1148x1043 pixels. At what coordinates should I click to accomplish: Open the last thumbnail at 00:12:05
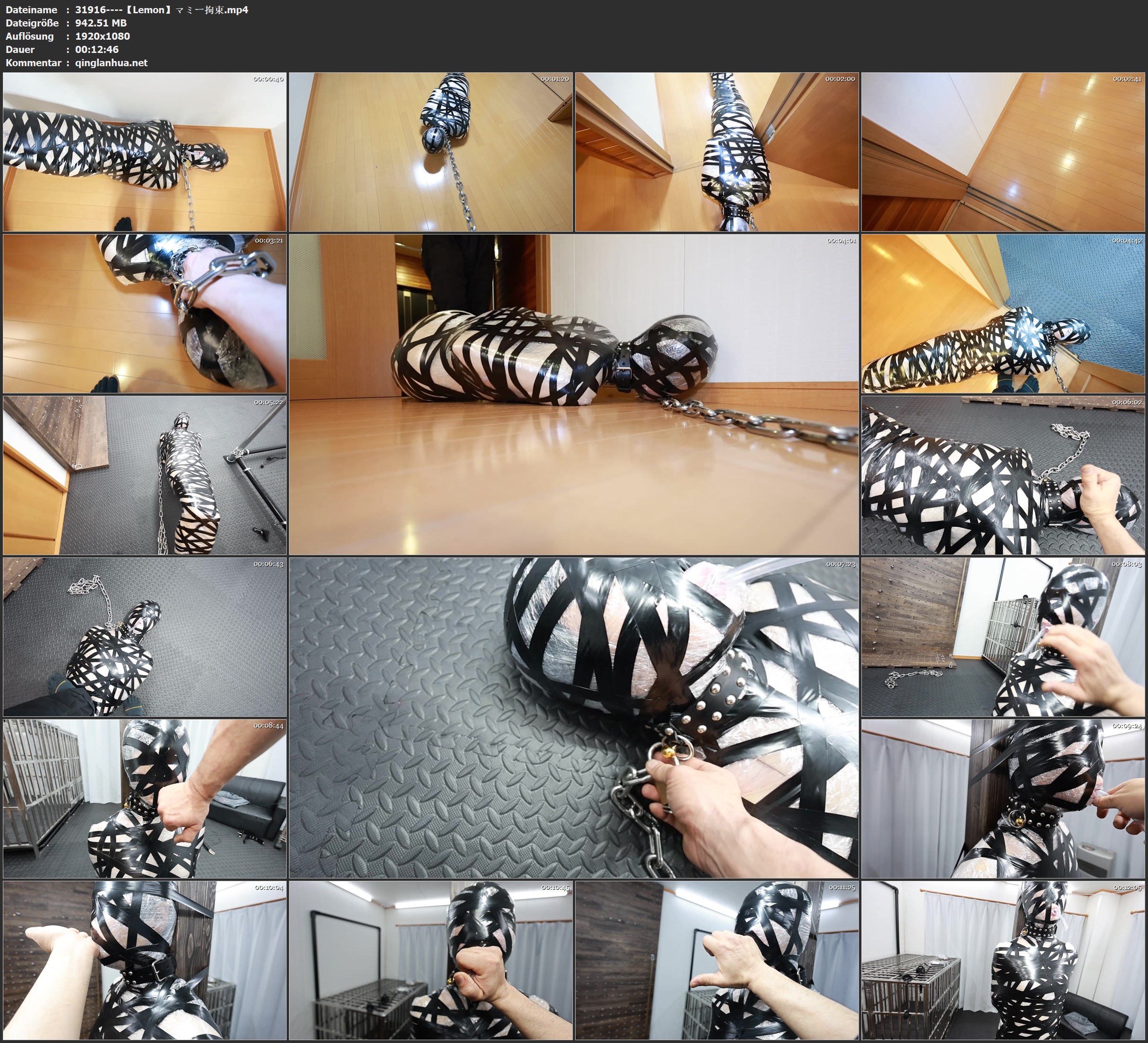[1003, 960]
